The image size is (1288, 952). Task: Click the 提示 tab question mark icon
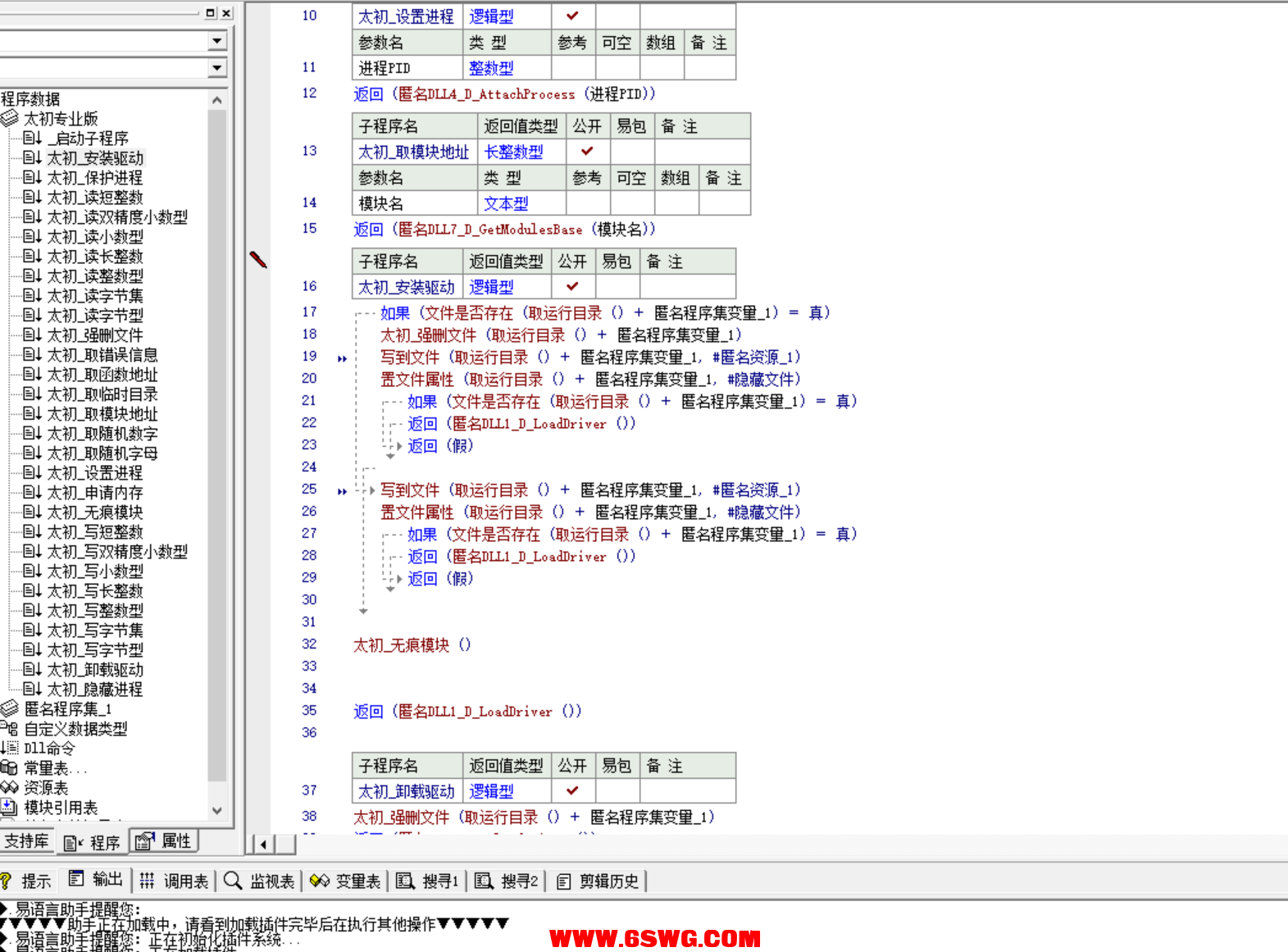[x=6, y=881]
